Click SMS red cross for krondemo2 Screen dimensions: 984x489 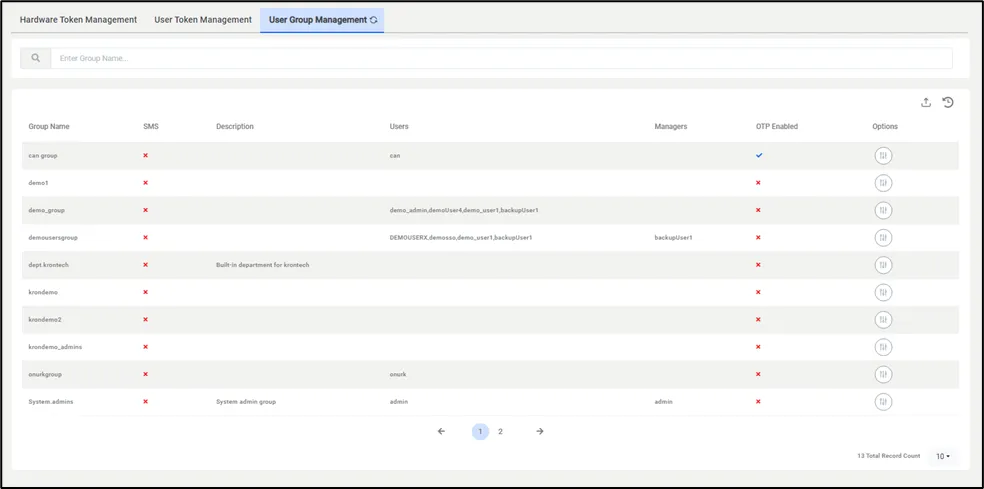click(146, 320)
